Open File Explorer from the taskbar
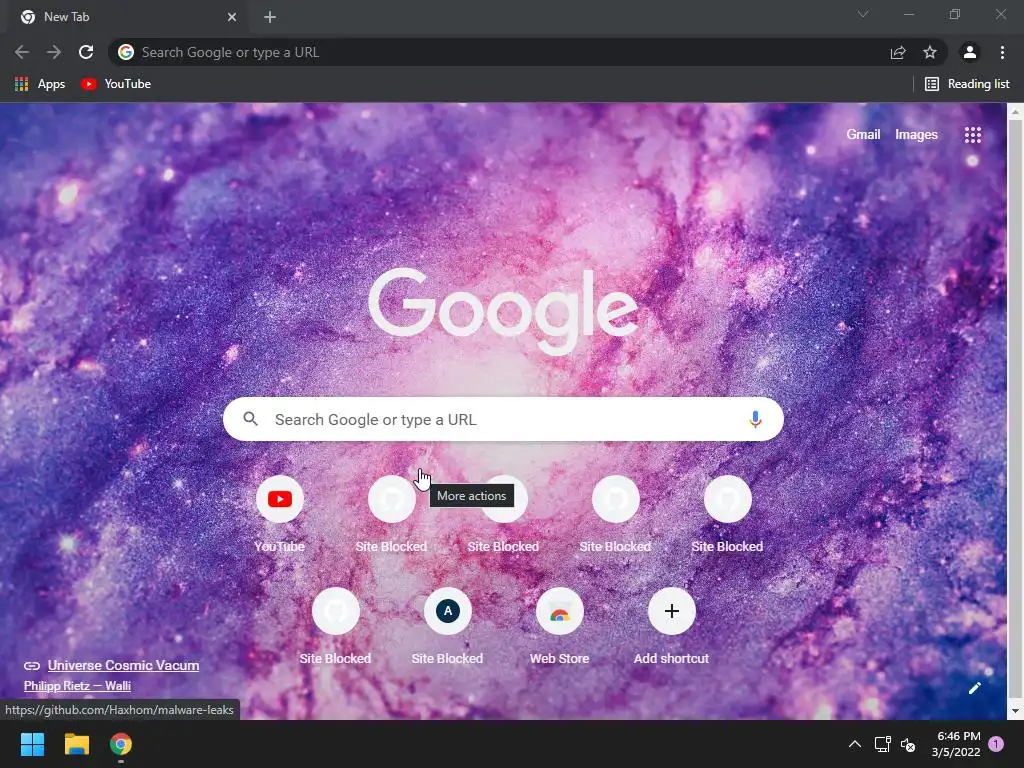Screen dimensions: 1024x768 (x=76, y=744)
